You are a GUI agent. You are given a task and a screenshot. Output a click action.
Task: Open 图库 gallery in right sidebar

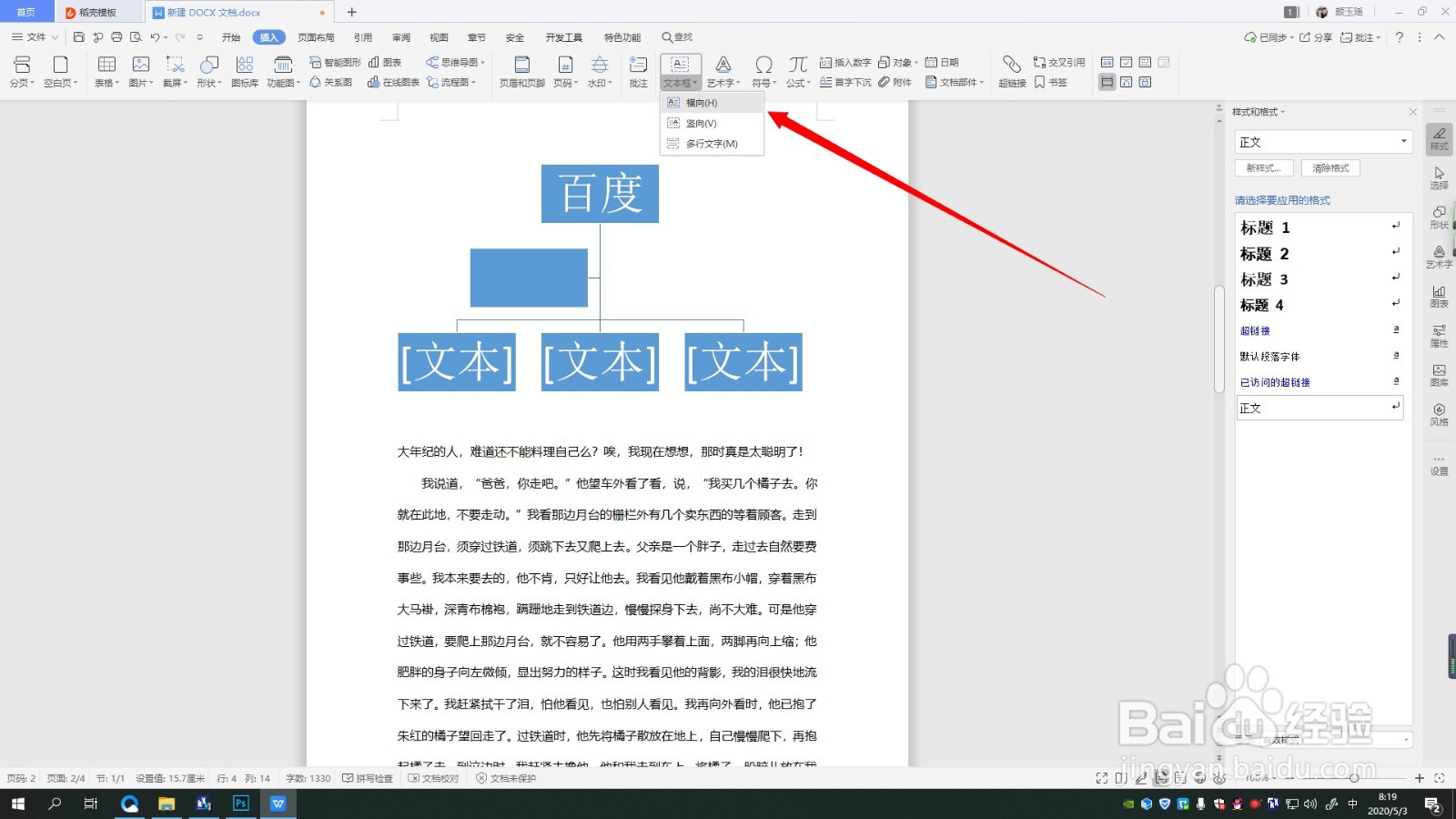click(1439, 375)
